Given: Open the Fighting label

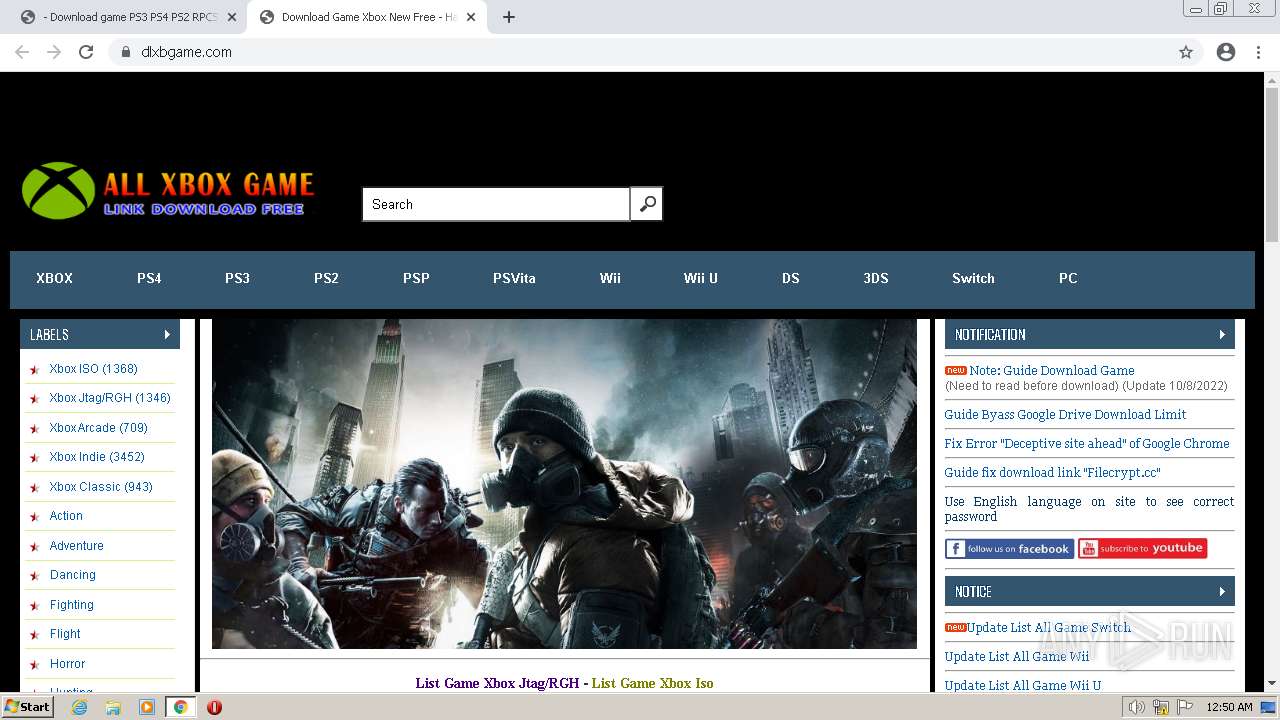Looking at the screenshot, I should (x=71, y=605).
